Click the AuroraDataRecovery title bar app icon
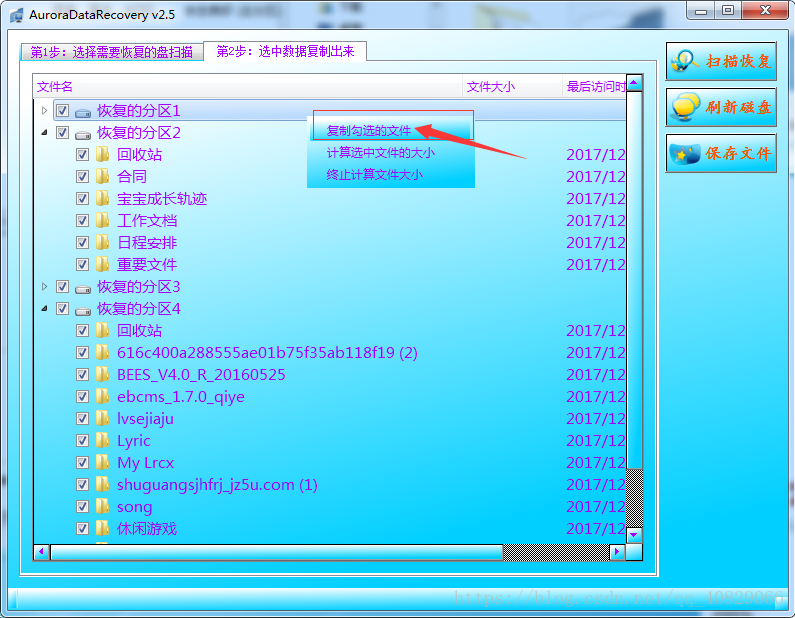 point(16,15)
